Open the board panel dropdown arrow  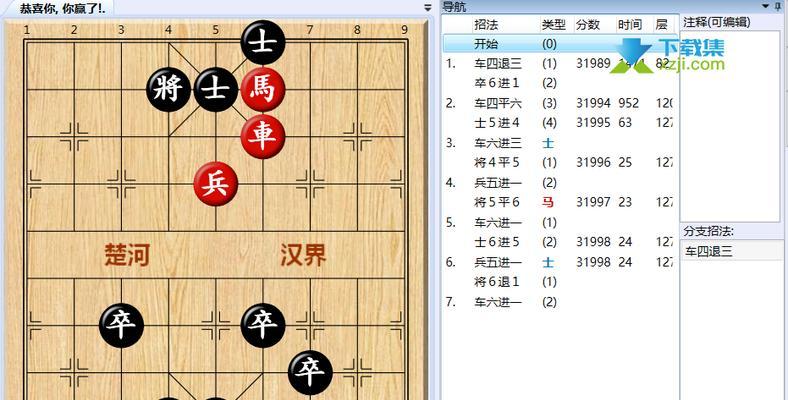point(428,7)
